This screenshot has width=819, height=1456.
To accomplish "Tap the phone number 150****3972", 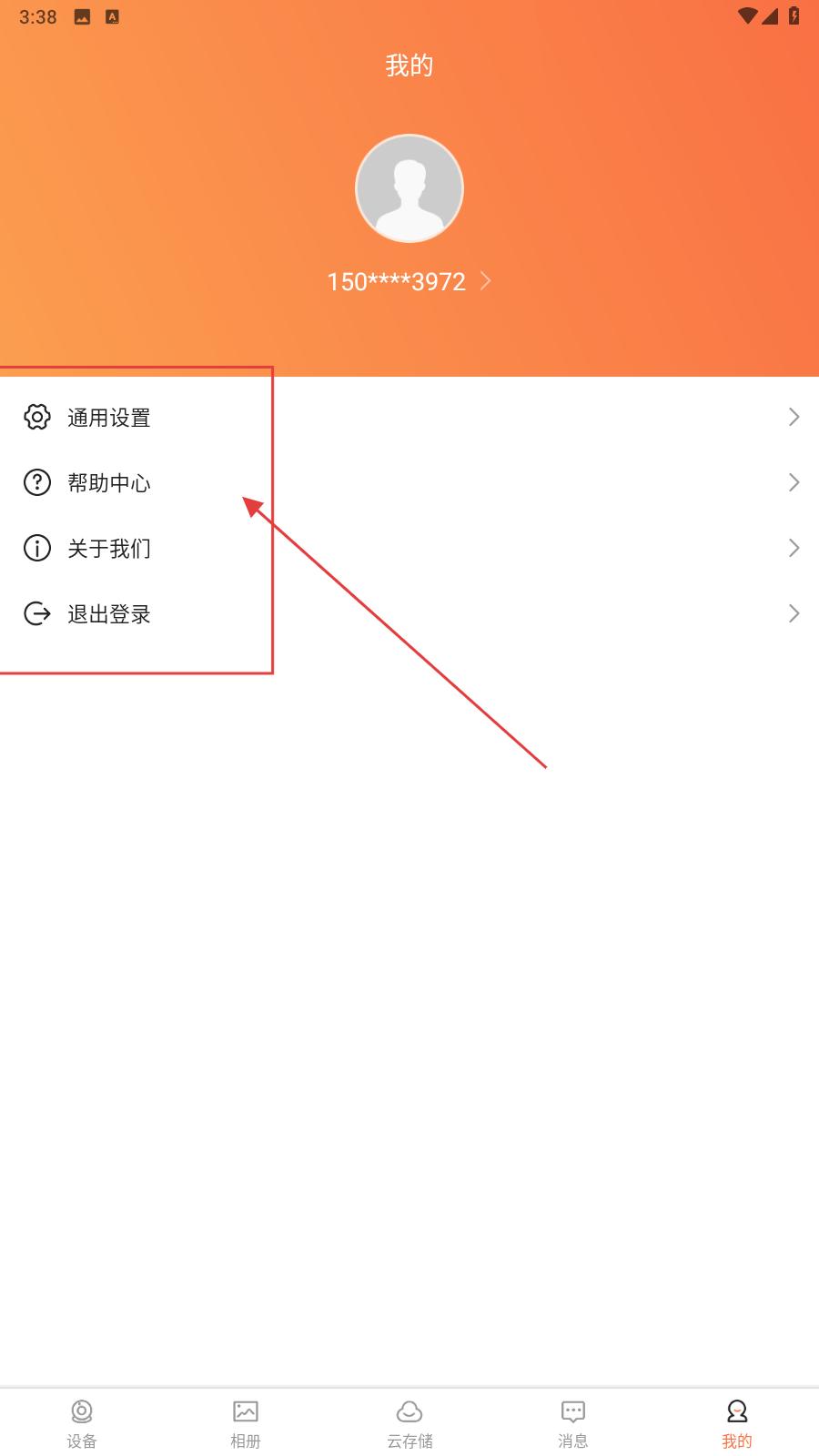I will pos(397,281).
